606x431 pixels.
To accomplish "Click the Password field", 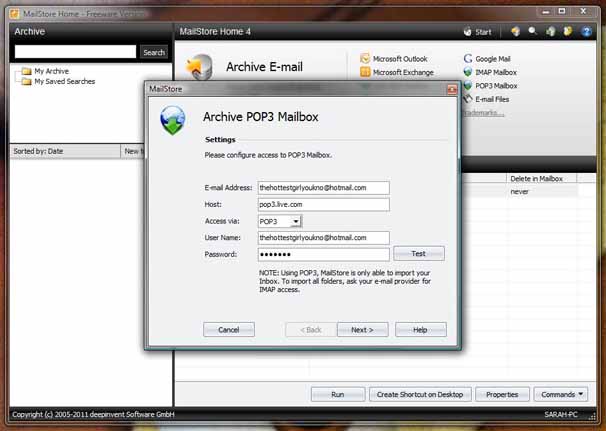I will pyautogui.click(x=324, y=254).
